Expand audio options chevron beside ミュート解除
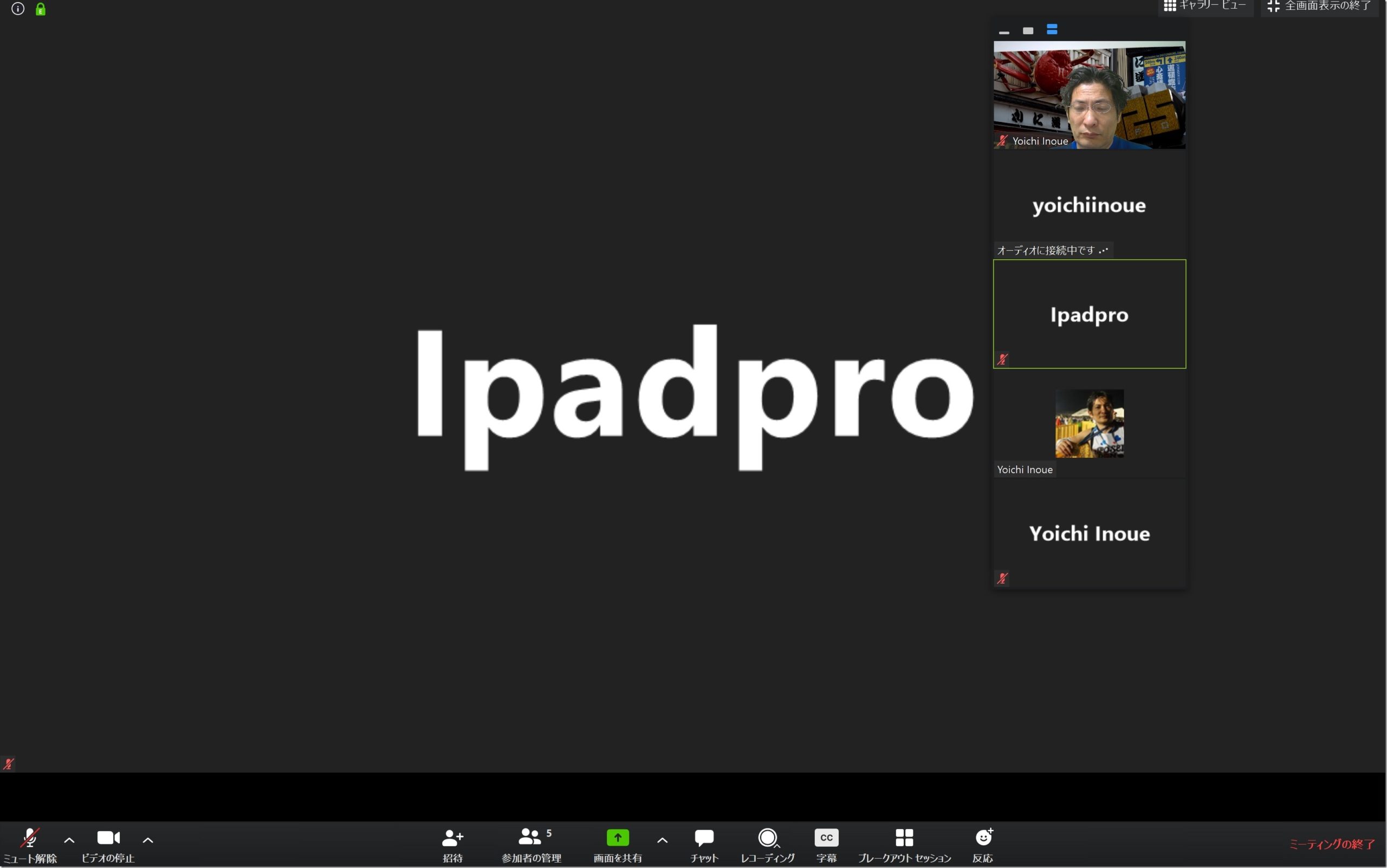This screenshot has width=1387, height=868. 69,840
